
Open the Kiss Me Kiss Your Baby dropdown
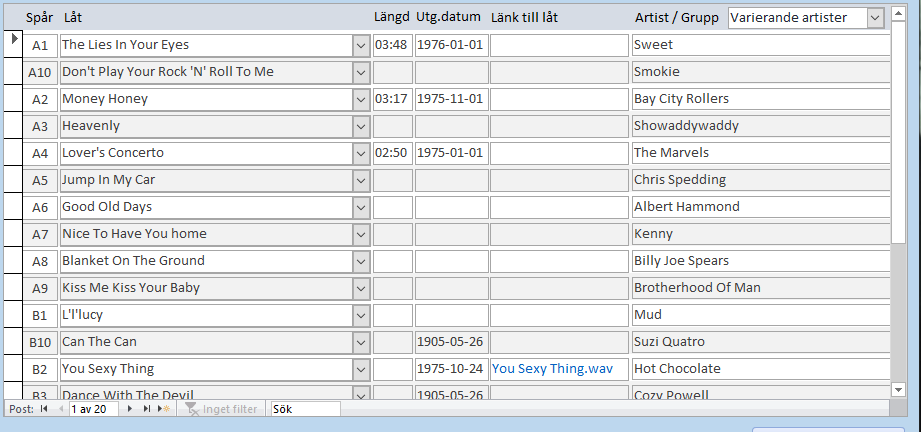click(360, 288)
